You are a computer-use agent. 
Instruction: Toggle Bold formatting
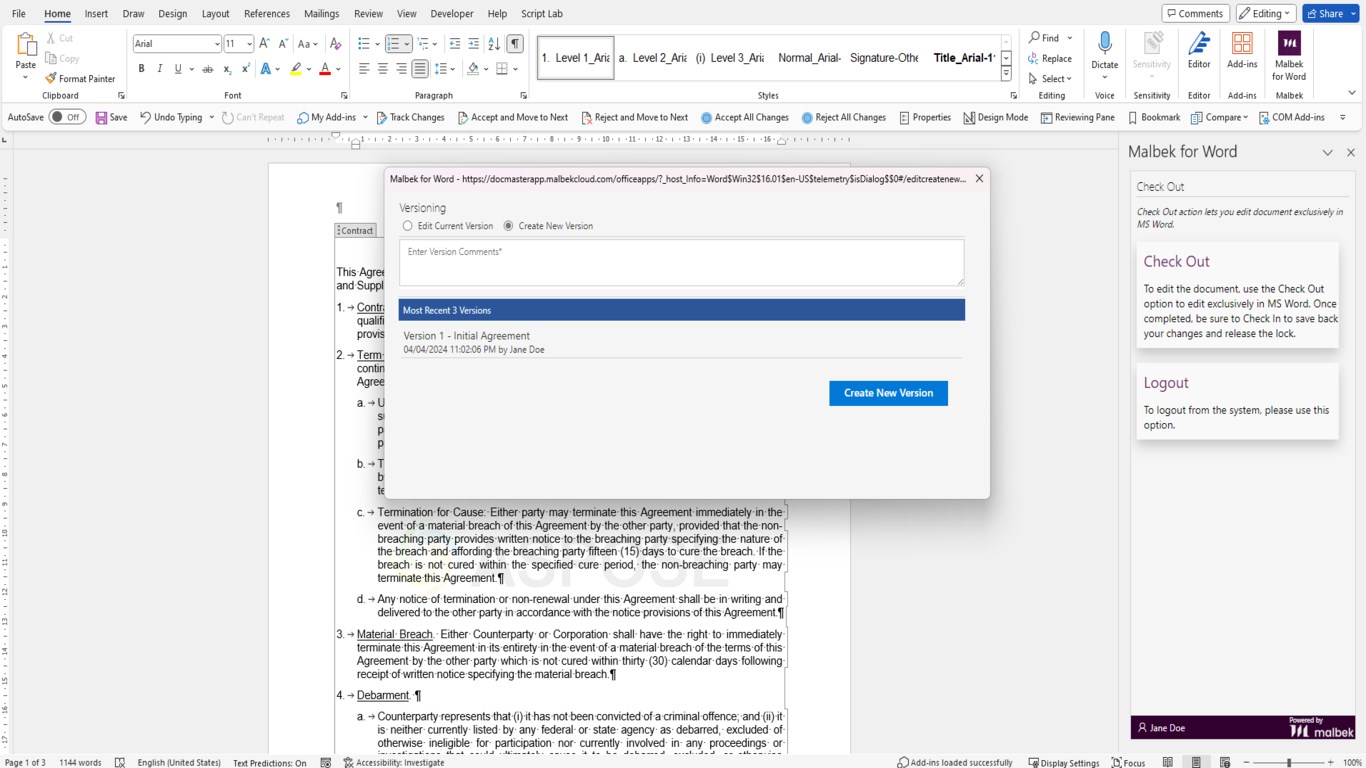(142, 69)
